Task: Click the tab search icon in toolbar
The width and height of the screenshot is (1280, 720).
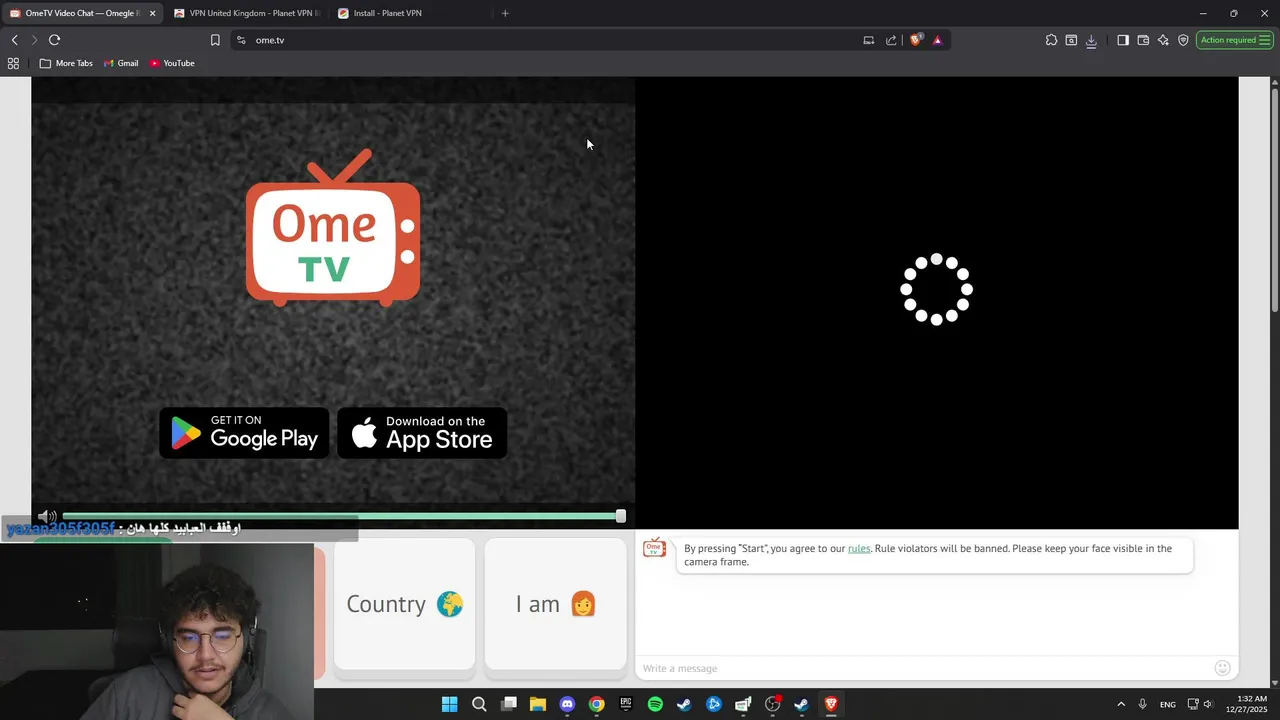Action: coord(1071,40)
